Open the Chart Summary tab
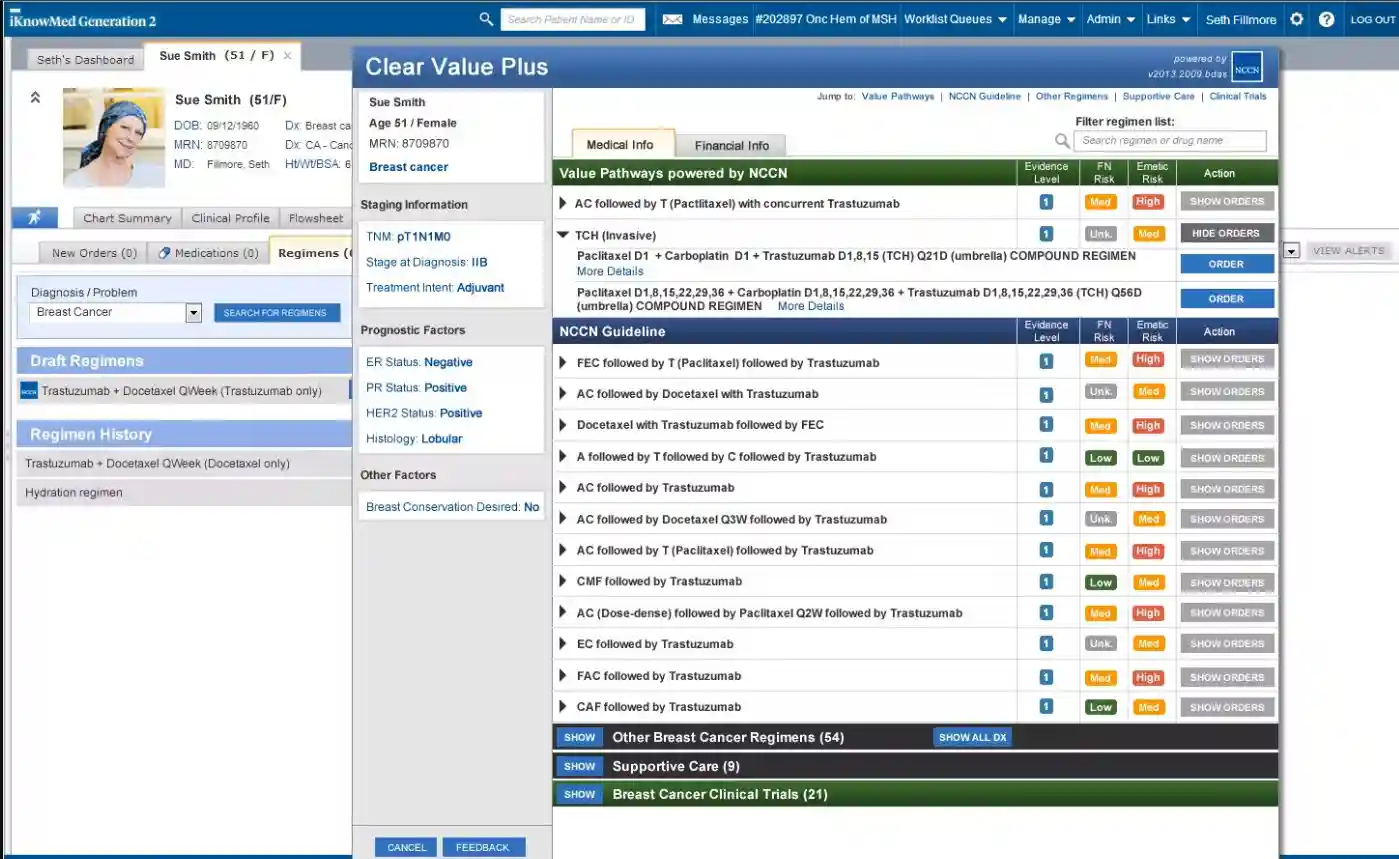Image resolution: width=1399 pixels, height=859 pixels. (126, 217)
